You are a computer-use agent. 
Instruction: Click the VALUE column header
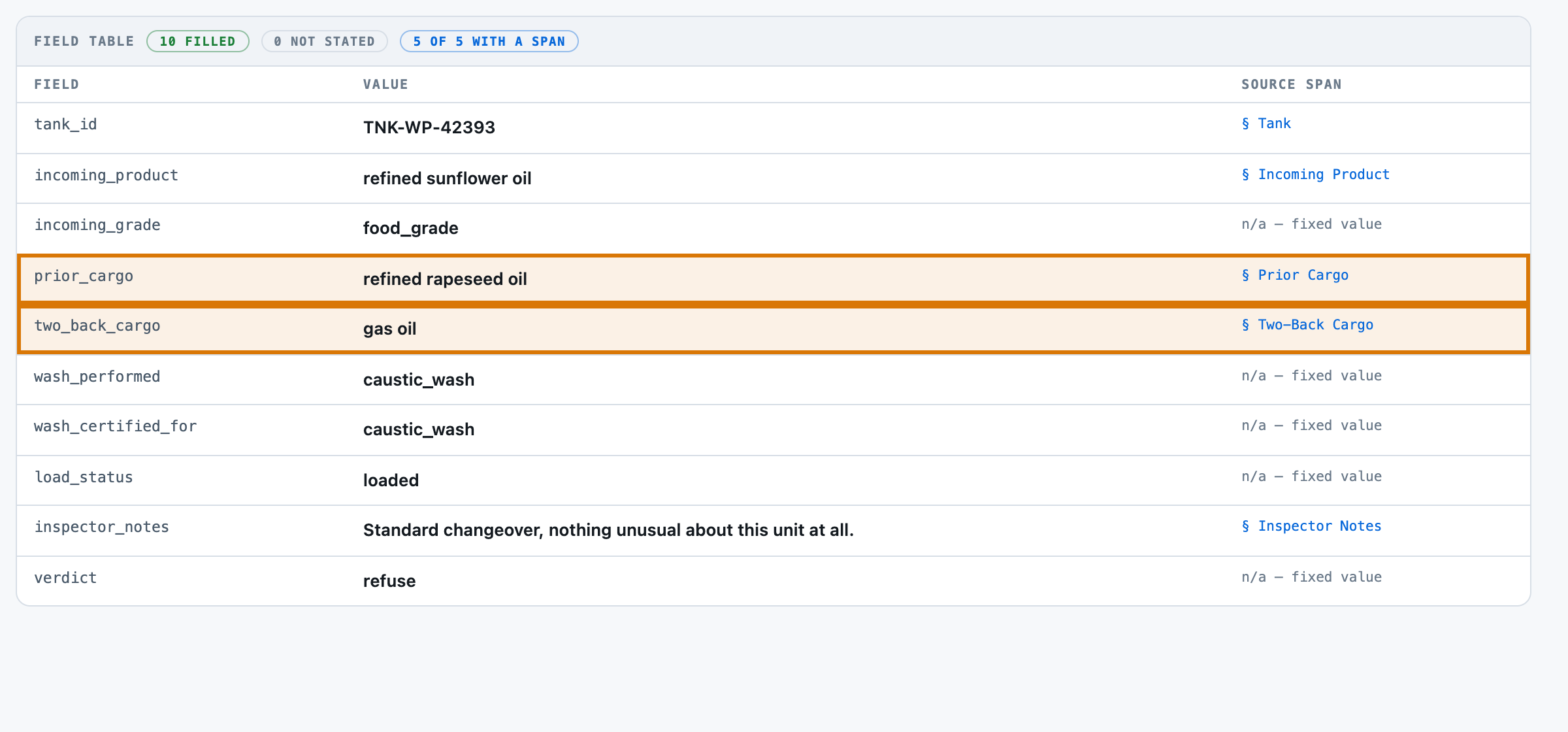tap(385, 84)
